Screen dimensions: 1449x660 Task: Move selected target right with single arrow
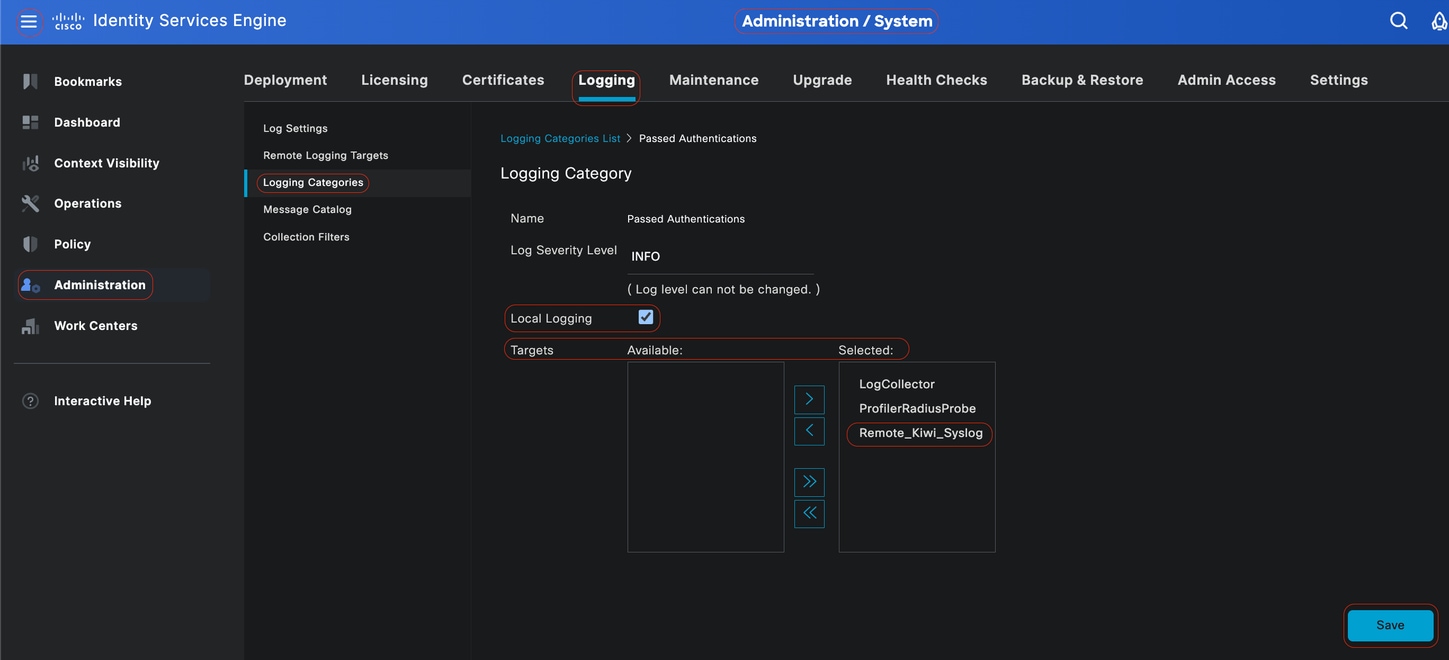[x=809, y=399]
